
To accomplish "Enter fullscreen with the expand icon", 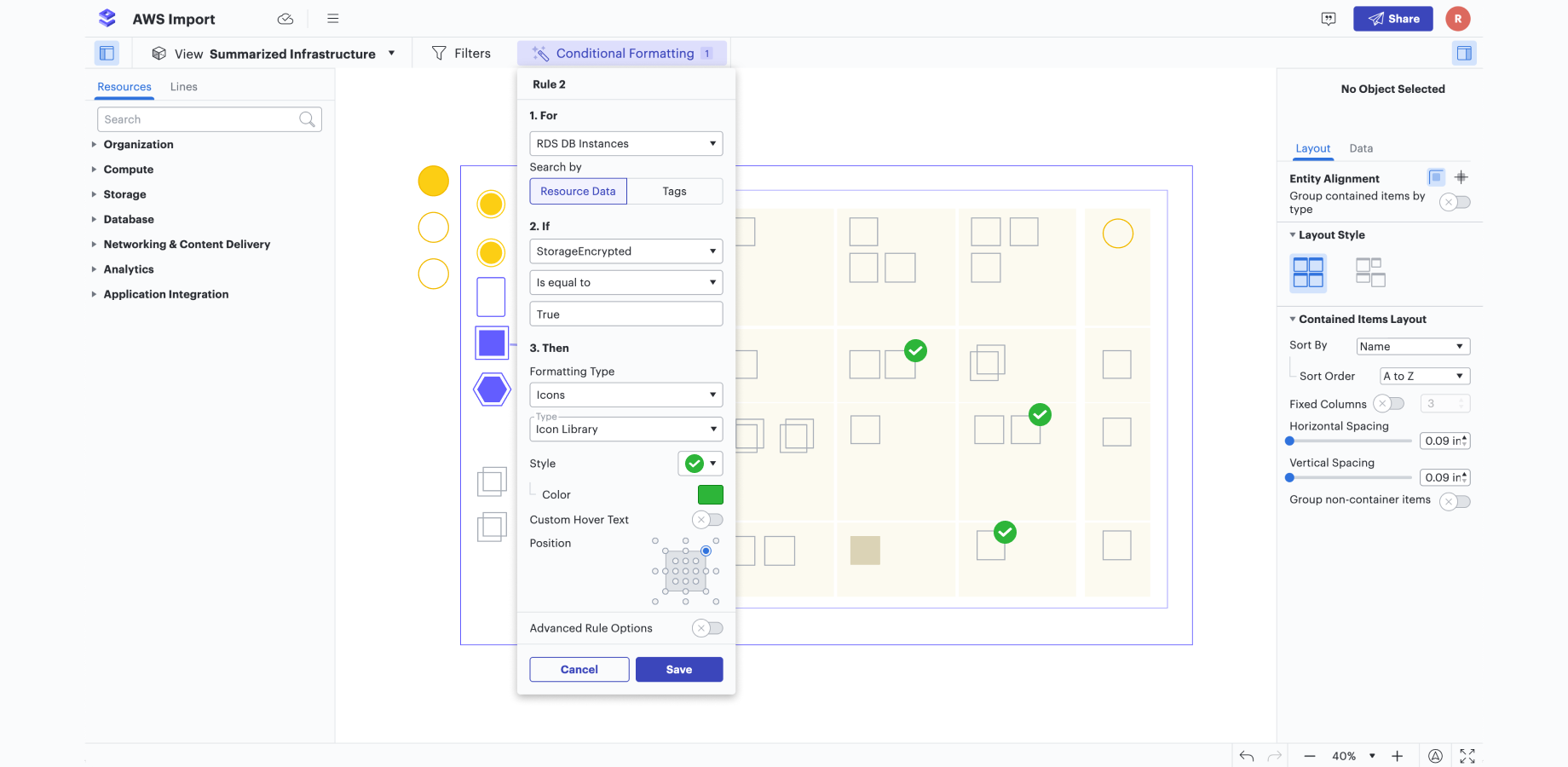I will point(1467,756).
